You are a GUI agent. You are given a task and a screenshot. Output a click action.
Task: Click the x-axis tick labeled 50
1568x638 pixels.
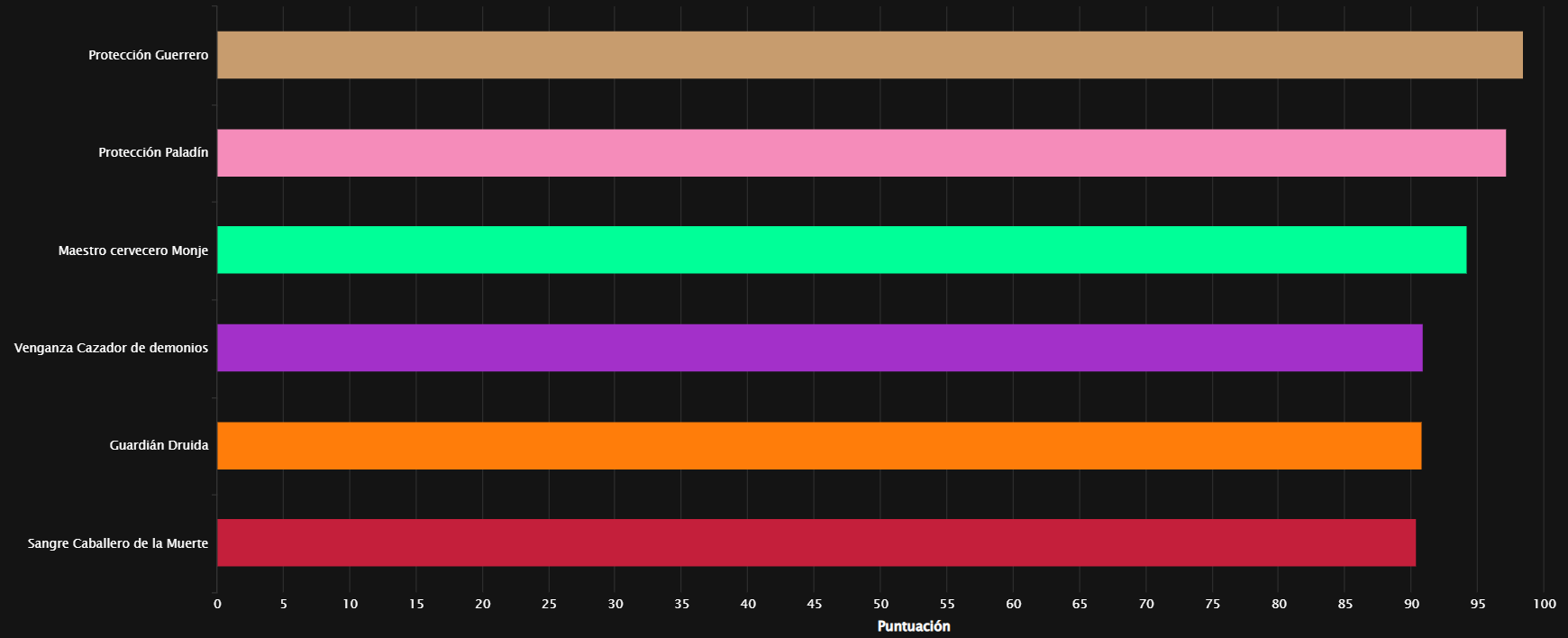click(880, 604)
